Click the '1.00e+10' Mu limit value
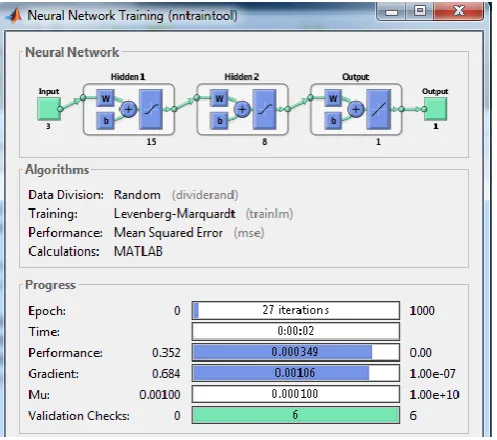The width and height of the screenshot is (497, 440). point(434,395)
